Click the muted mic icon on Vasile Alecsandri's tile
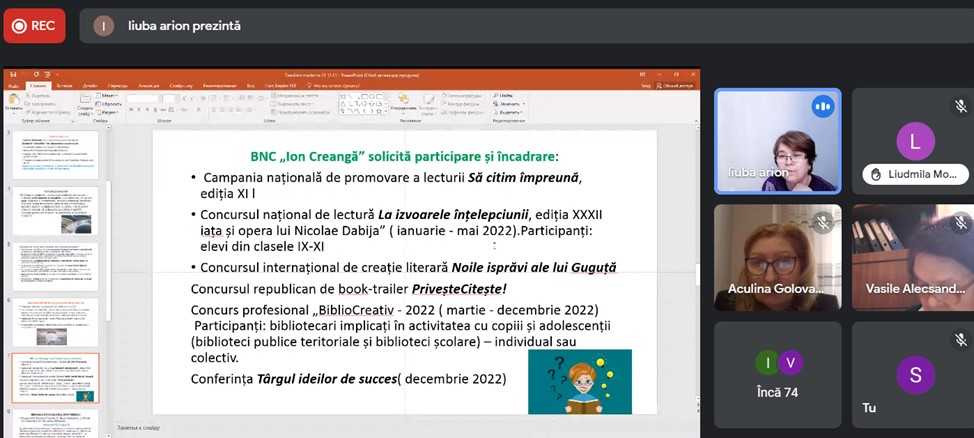 (960, 222)
